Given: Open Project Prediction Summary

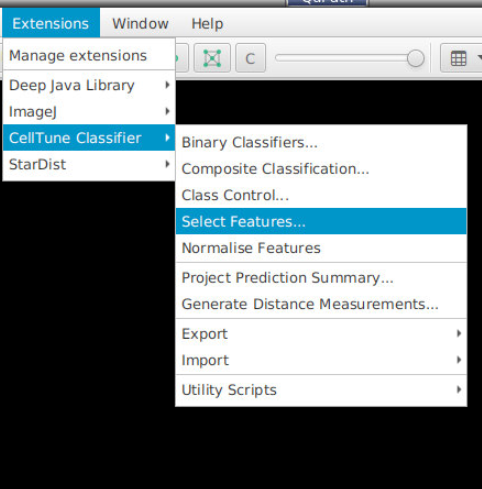Looking at the screenshot, I should coord(321,278).
